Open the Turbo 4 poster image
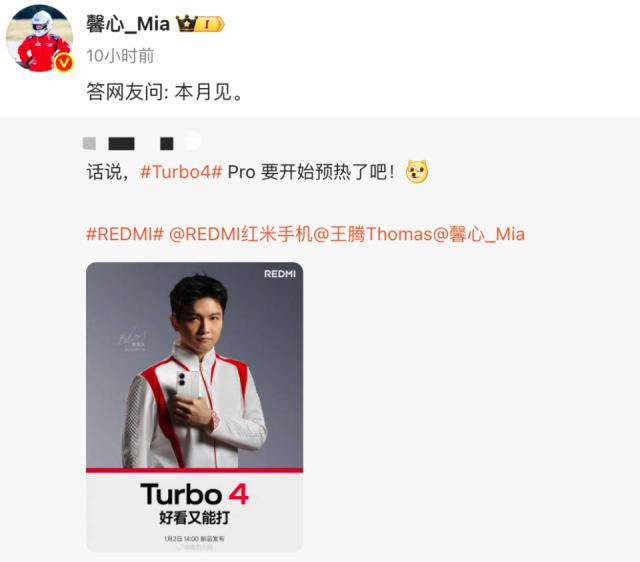Screen dimensions: 640x562 [x=195, y=407]
